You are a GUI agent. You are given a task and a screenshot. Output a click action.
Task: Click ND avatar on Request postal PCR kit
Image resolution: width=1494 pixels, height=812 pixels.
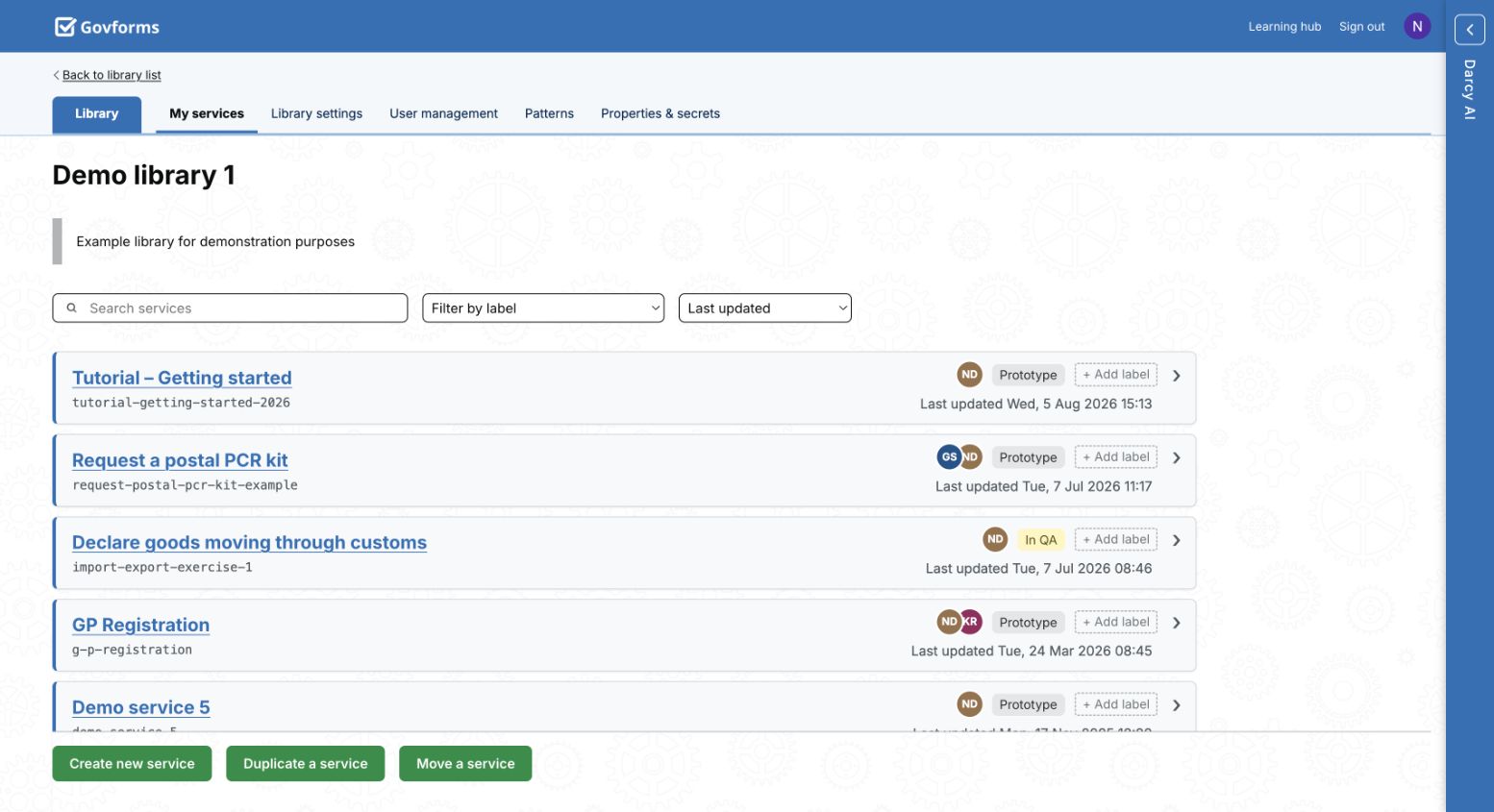[x=972, y=457]
